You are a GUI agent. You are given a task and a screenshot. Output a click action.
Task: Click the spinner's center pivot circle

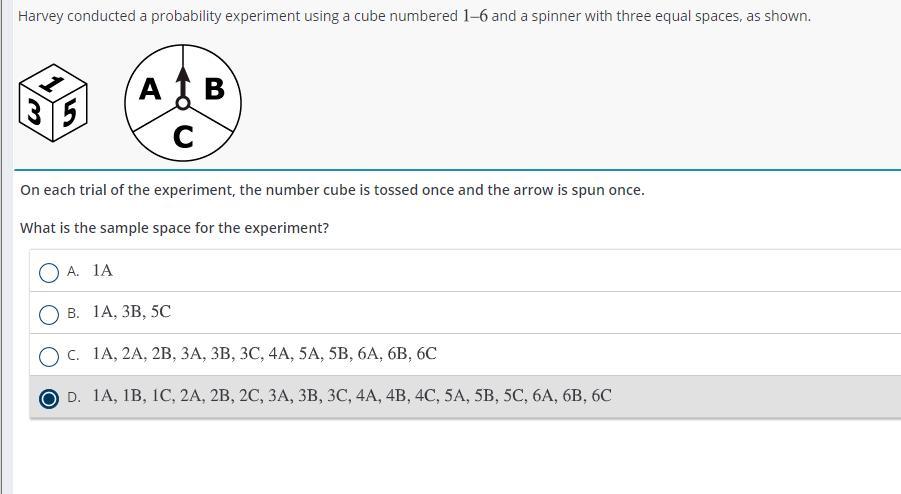183,102
